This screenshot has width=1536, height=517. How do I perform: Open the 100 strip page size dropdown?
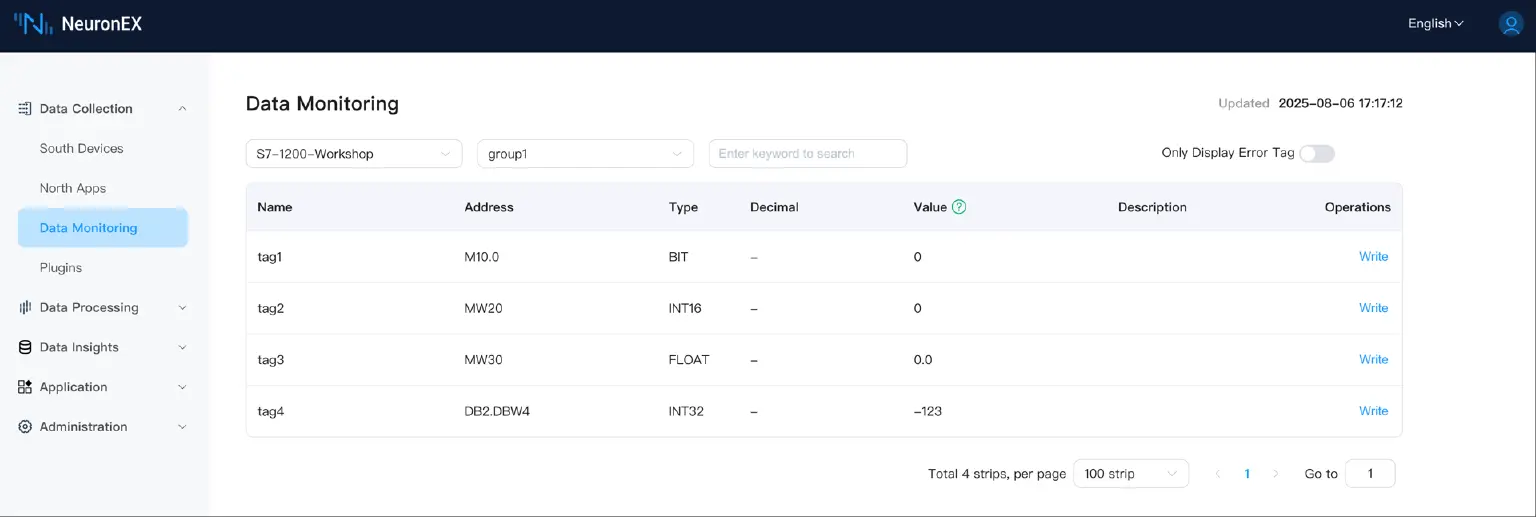pyautogui.click(x=1130, y=474)
